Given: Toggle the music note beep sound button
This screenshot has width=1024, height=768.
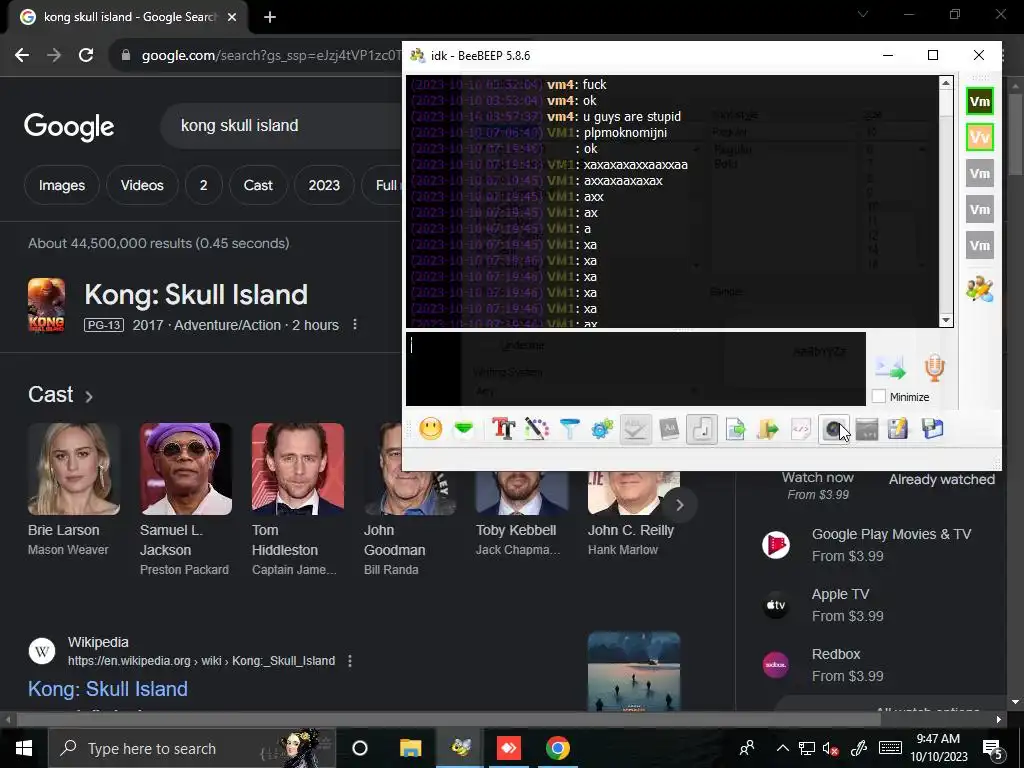Looking at the screenshot, I should pos(702,429).
